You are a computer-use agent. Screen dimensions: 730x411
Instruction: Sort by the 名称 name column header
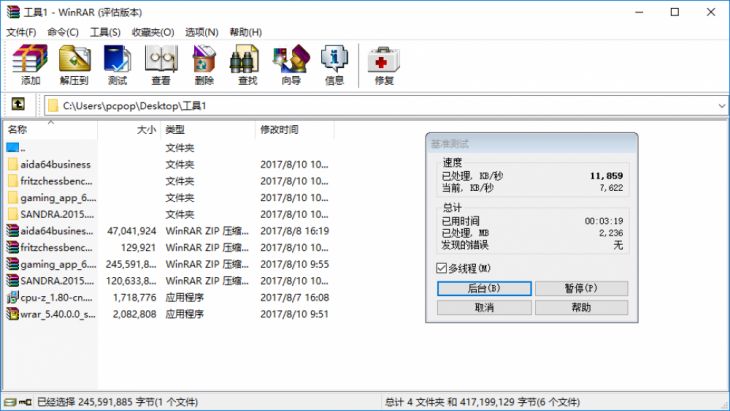pyautogui.click(x=50, y=129)
